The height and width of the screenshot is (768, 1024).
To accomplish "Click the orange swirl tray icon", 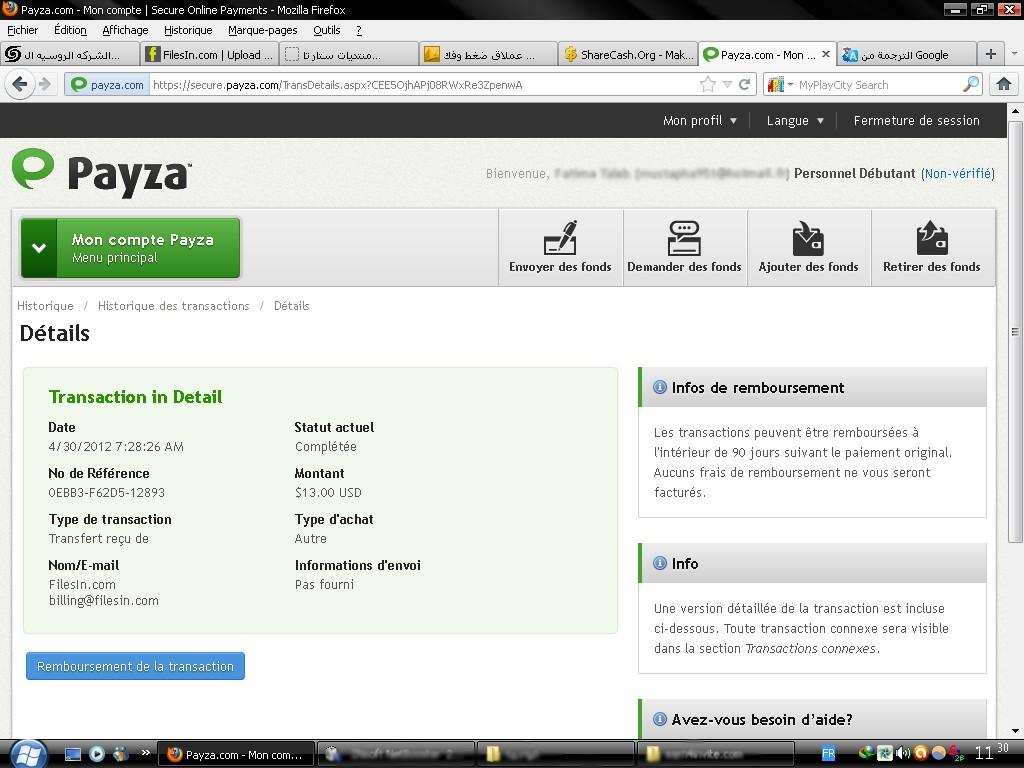I will click(921, 754).
